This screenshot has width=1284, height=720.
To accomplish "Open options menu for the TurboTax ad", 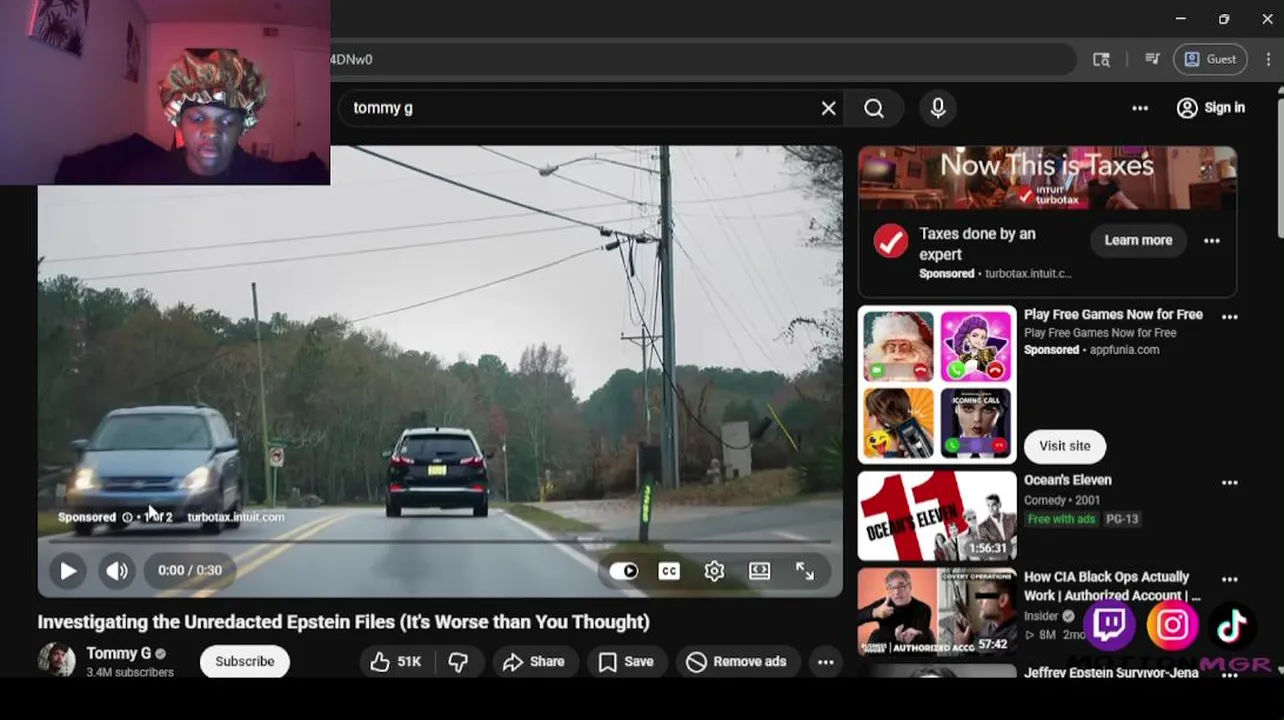I will 1212,241.
